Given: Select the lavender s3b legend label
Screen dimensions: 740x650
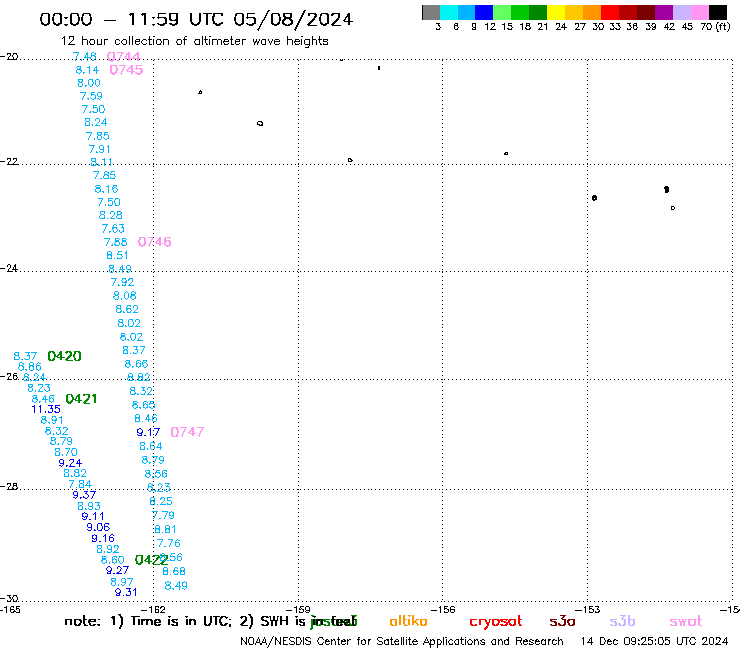Looking at the screenshot, I should point(622,621).
